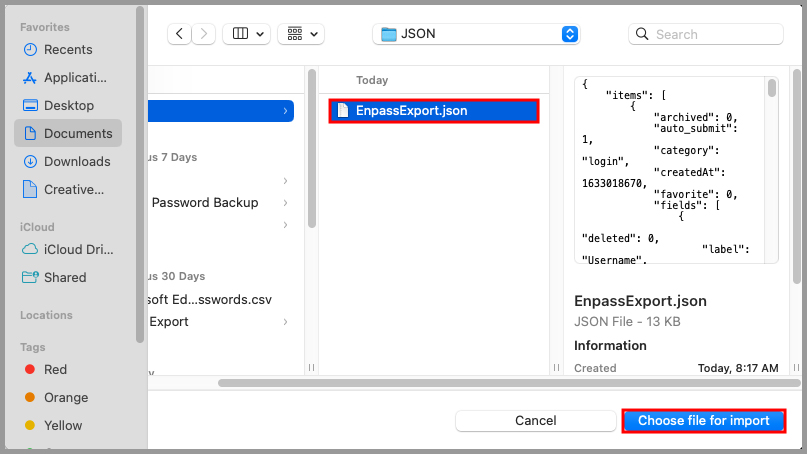
Task: Select Shared in the sidebar
Action: tap(64, 277)
